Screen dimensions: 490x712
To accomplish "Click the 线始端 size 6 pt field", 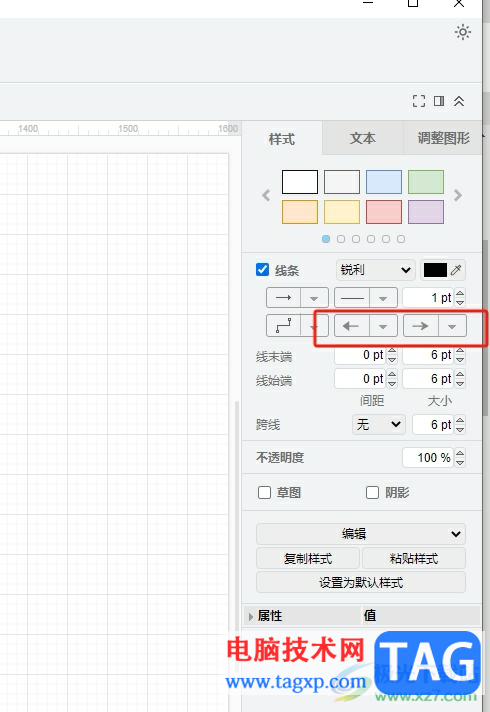I will click(428, 378).
